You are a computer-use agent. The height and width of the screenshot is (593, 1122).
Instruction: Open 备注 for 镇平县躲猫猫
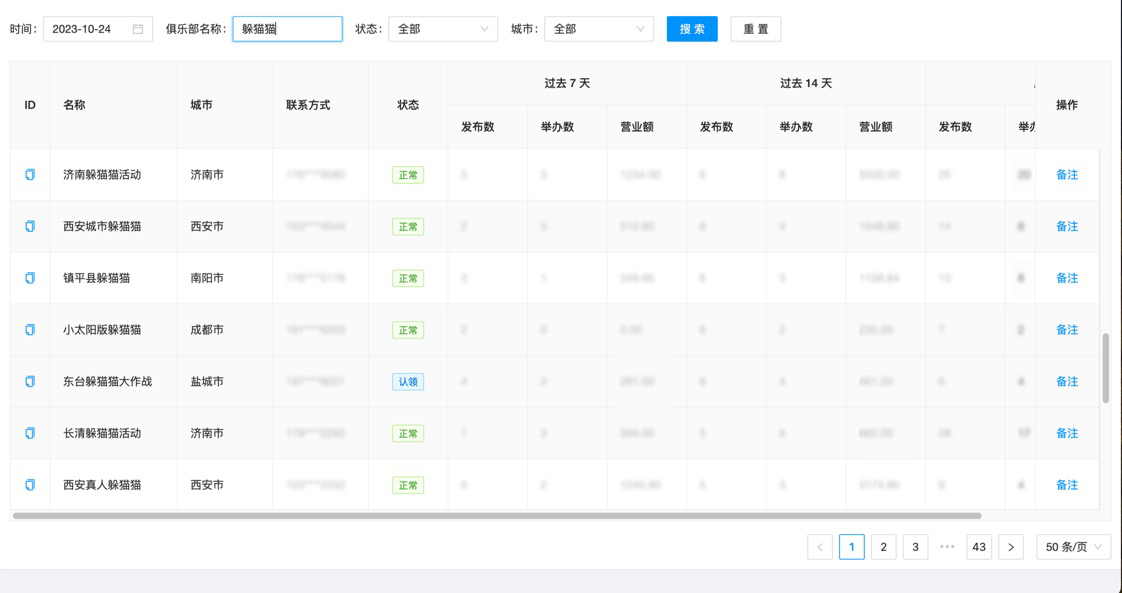[x=1067, y=278]
